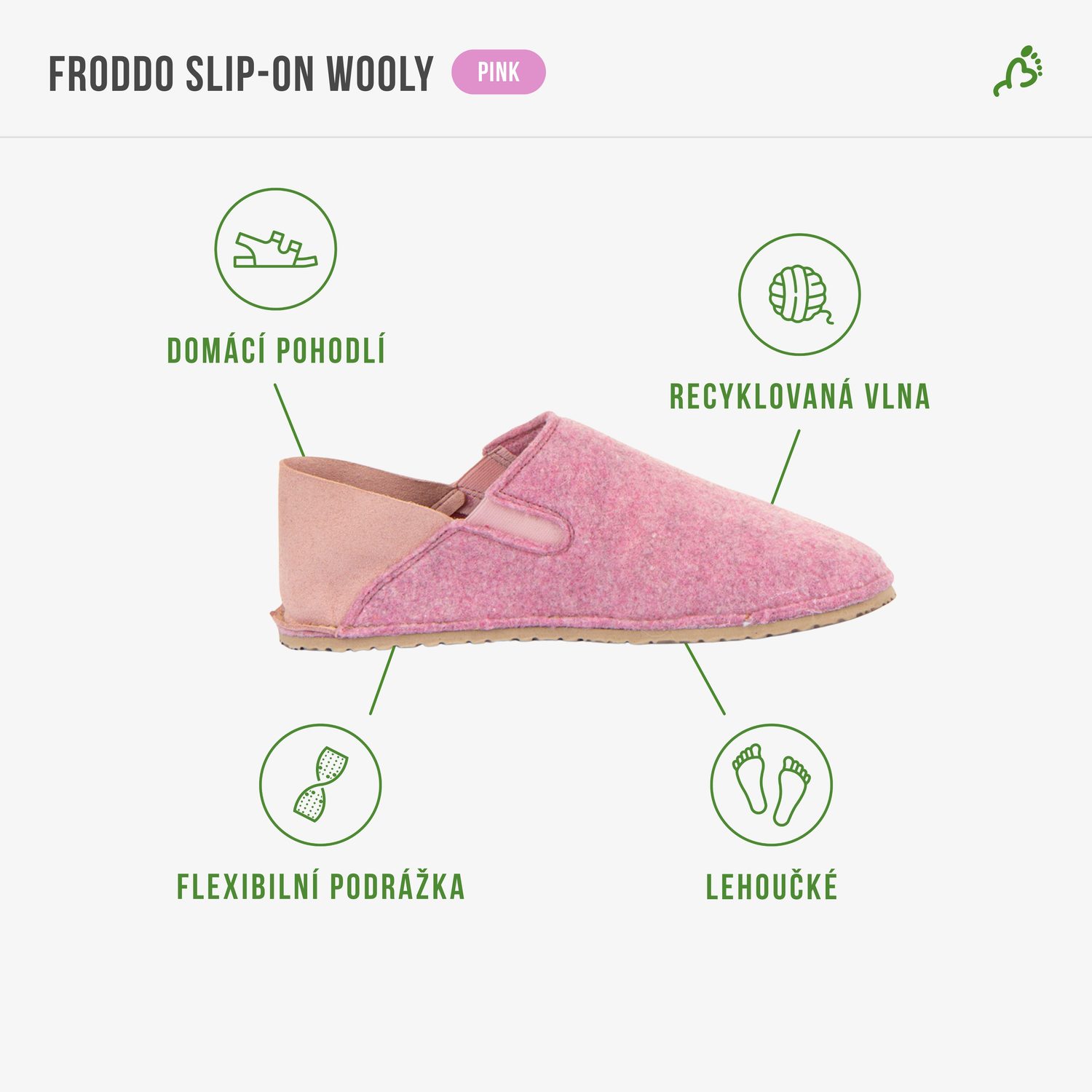Click the flexible sole icon
This screenshot has height=1092, width=1092.
(320, 785)
